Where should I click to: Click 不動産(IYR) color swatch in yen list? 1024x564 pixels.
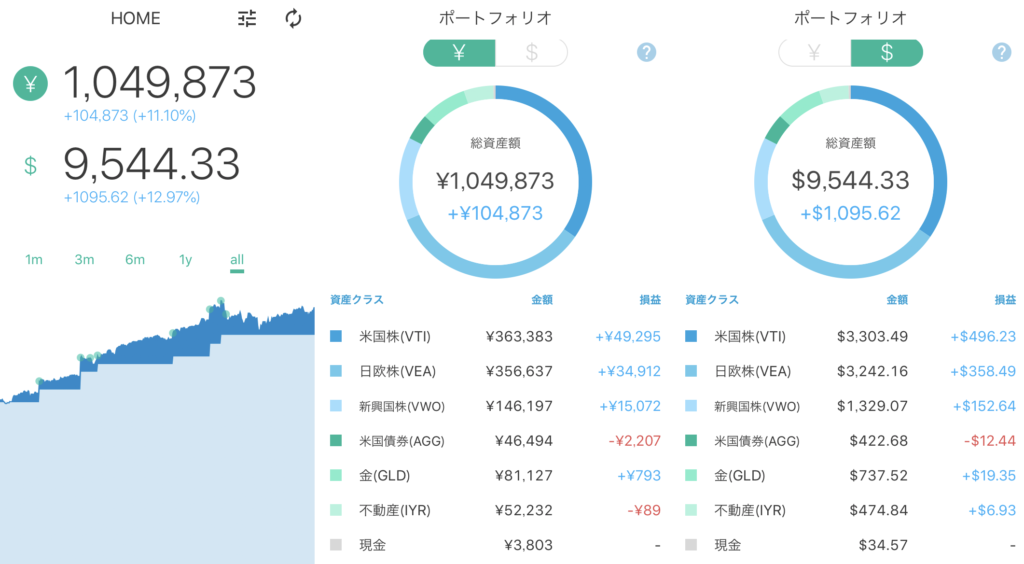336,510
